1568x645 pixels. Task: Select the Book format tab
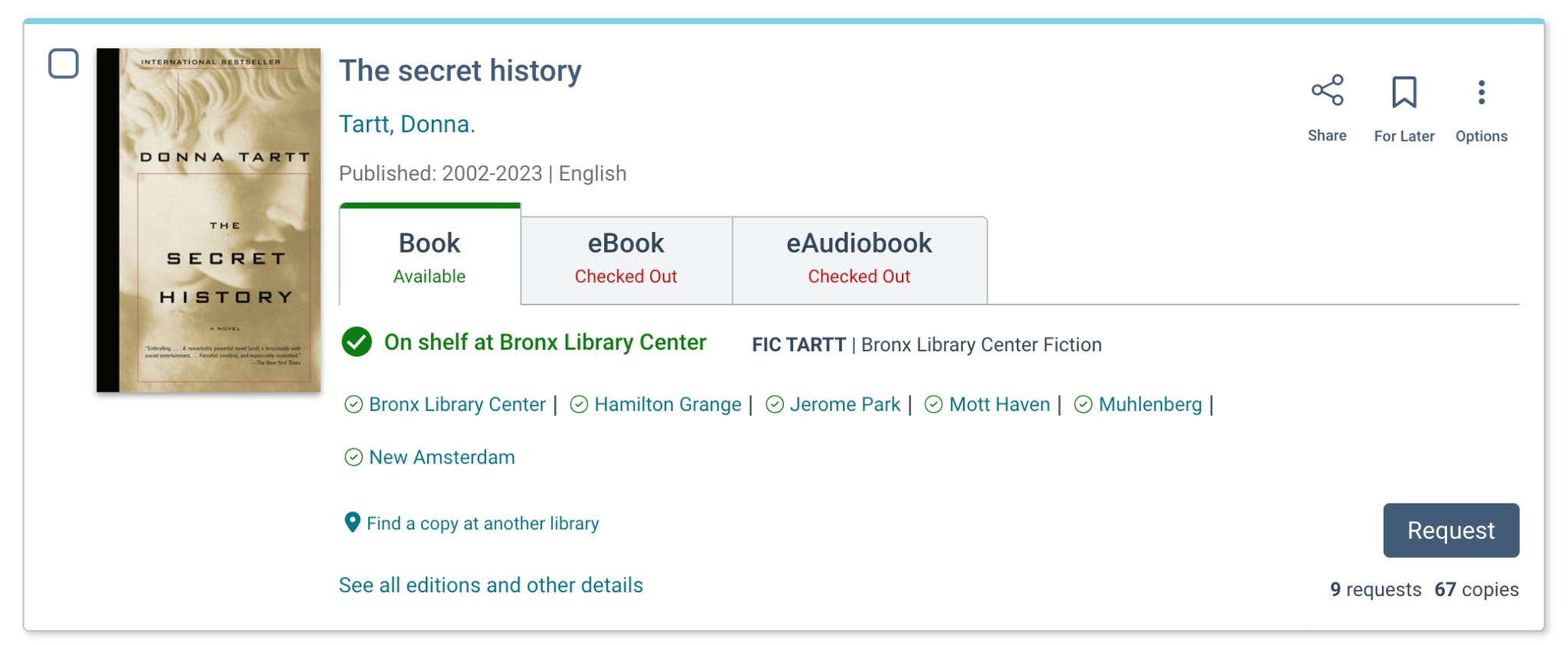coord(430,257)
